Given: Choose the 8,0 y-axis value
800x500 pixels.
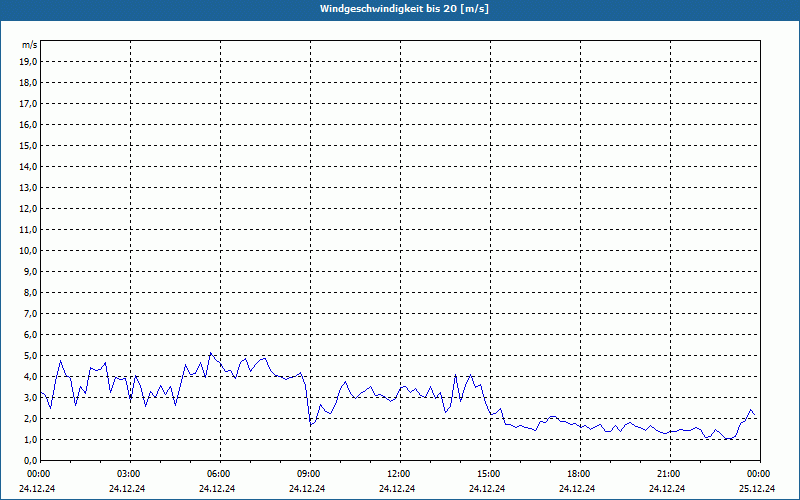Looking at the screenshot, I should (x=30, y=292).
